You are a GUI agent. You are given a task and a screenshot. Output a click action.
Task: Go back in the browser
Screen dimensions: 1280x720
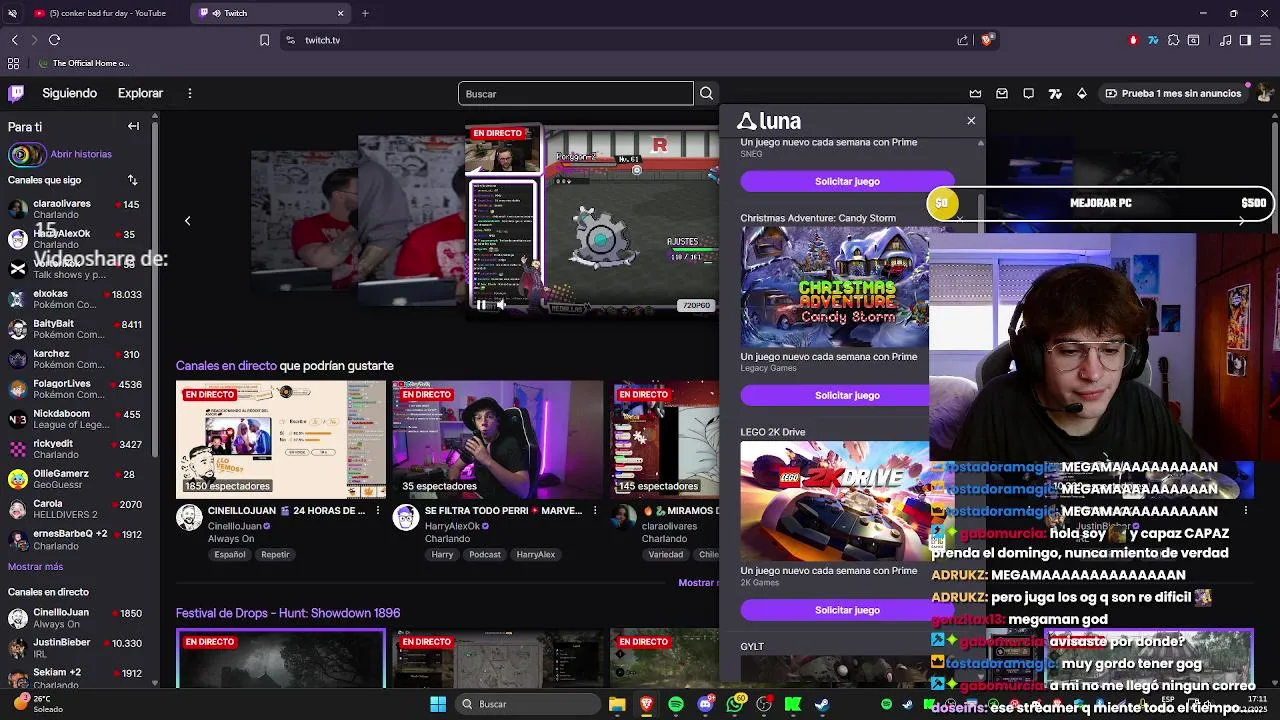14,40
